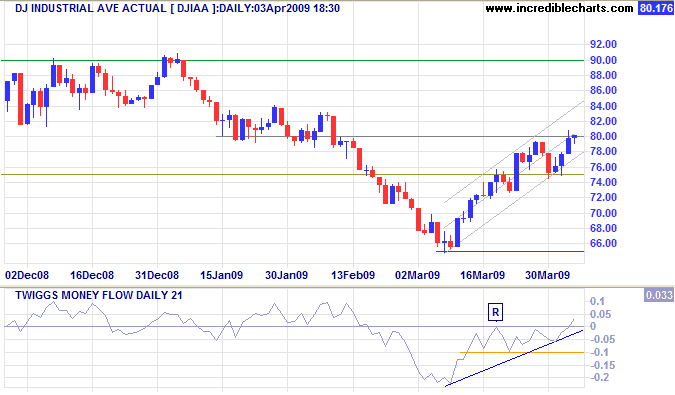The height and width of the screenshot is (395, 675).
Task: Click the 92.00 price axis label
Action: pyautogui.click(x=604, y=44)
